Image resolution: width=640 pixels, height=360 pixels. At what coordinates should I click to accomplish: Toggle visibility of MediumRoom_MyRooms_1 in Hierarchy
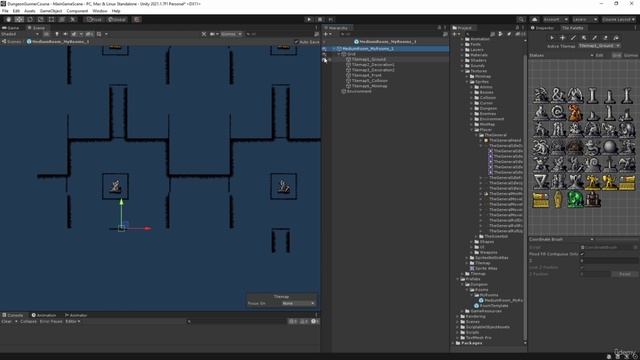click(x=324, y=49)
